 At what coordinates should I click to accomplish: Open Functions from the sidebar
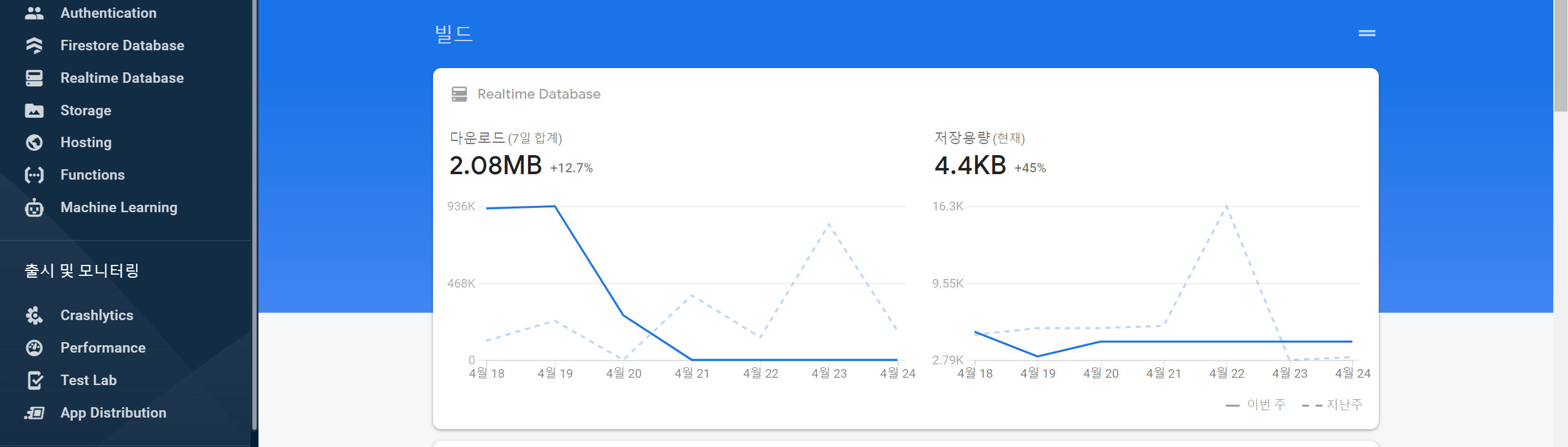point(92,175)
